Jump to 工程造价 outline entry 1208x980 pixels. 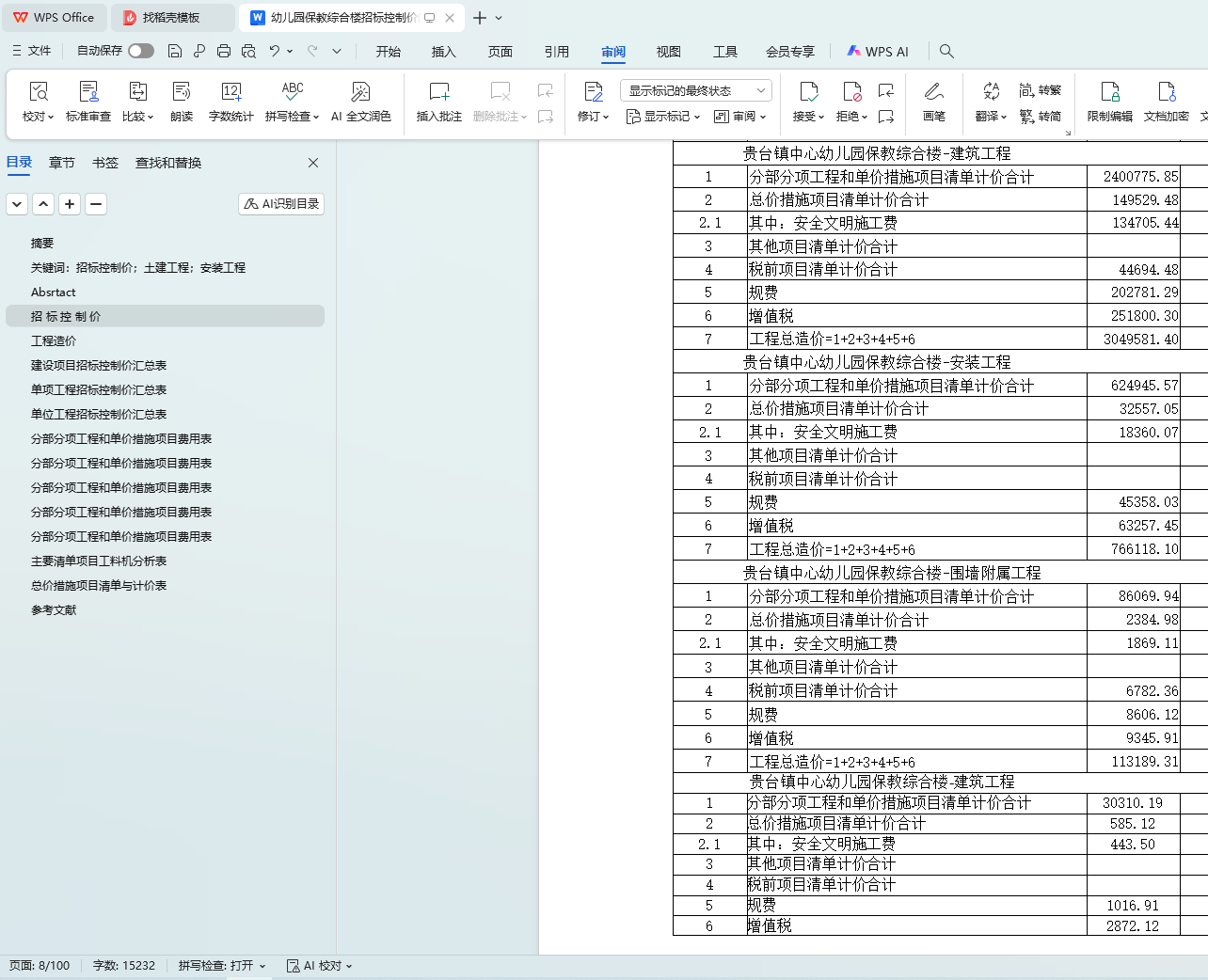pyautogui.click(x=54, y=341)
